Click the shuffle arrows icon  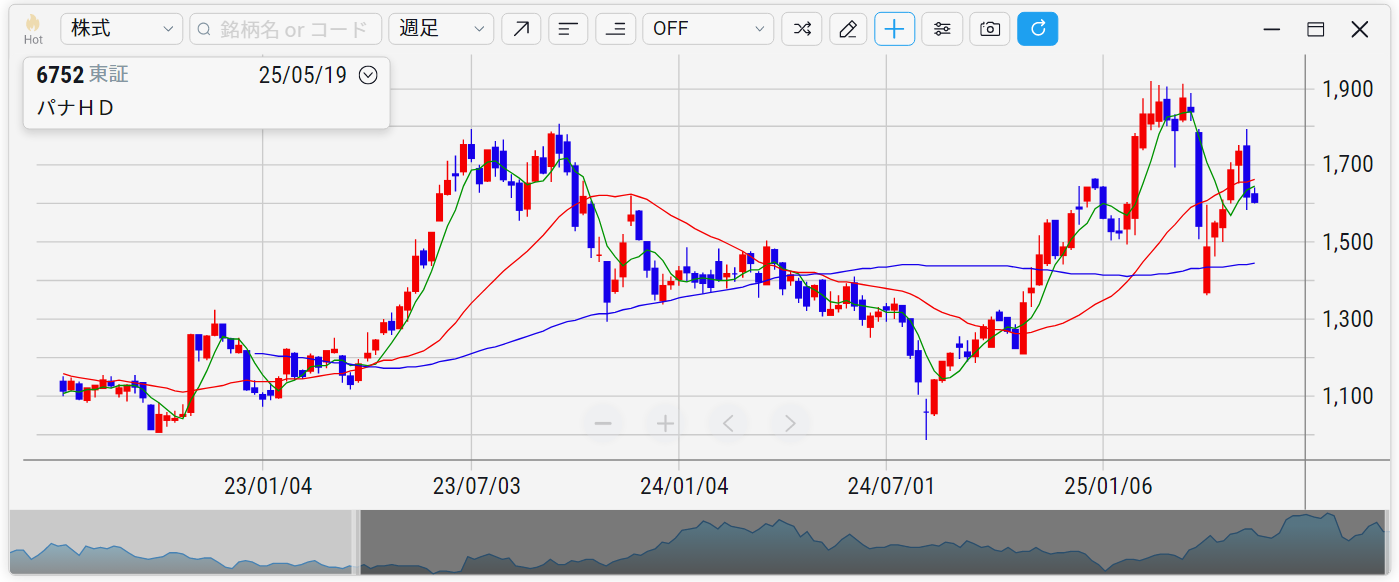tap(801, 29)
